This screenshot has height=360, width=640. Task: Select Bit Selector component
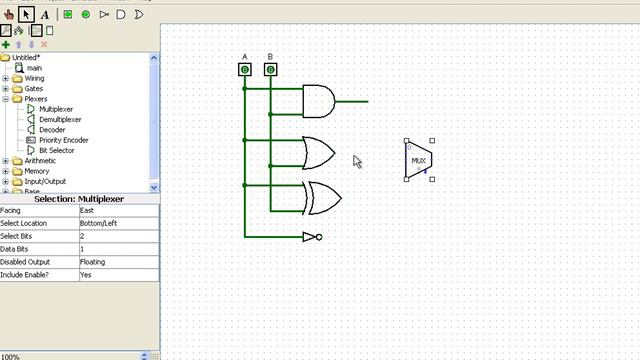[56, 150]
